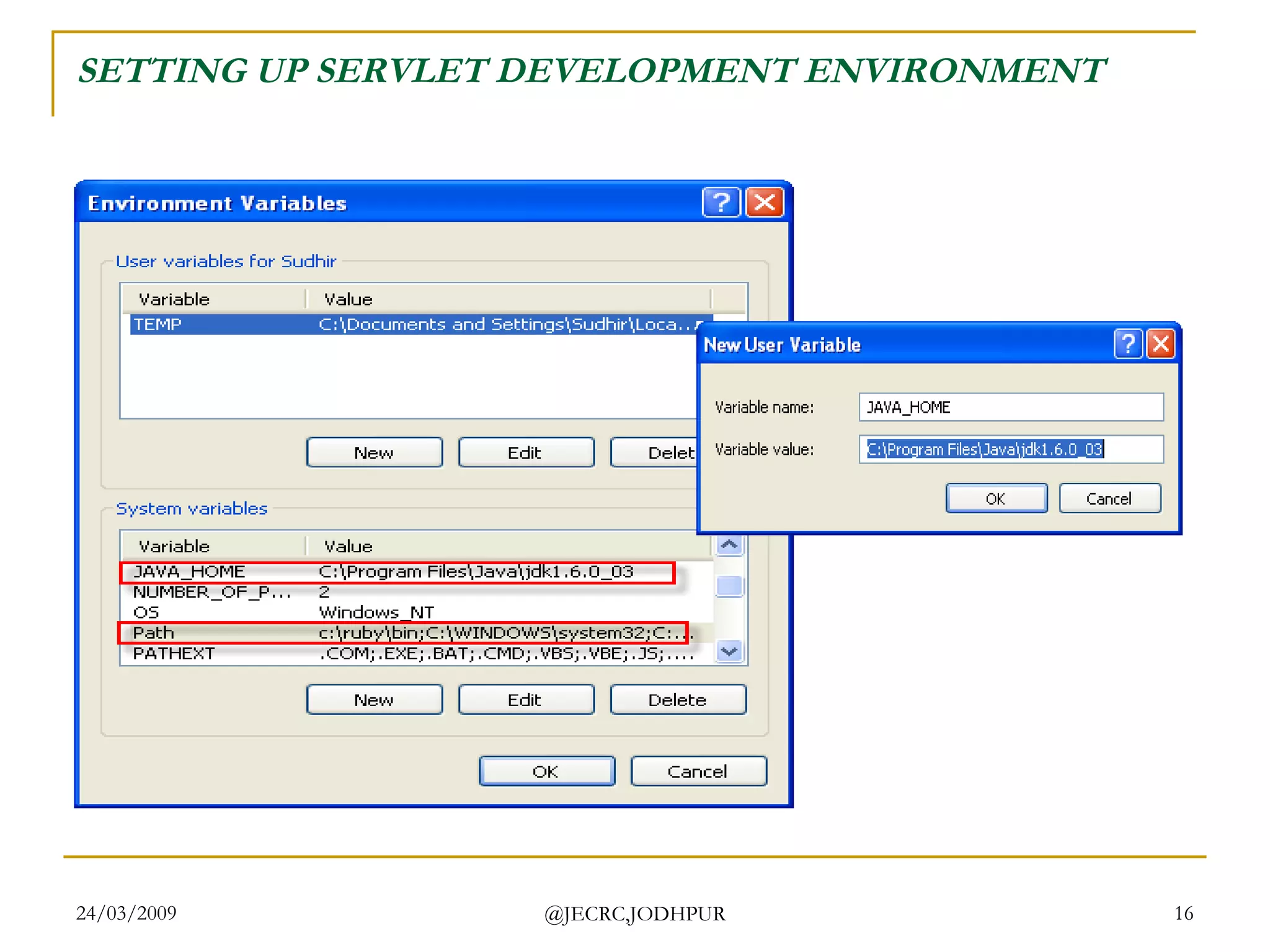The width and height of the screenshot is (1270, 952).
Task: Click Help icon in Environment Variables titlebar
Action: [x=721, y=203]
